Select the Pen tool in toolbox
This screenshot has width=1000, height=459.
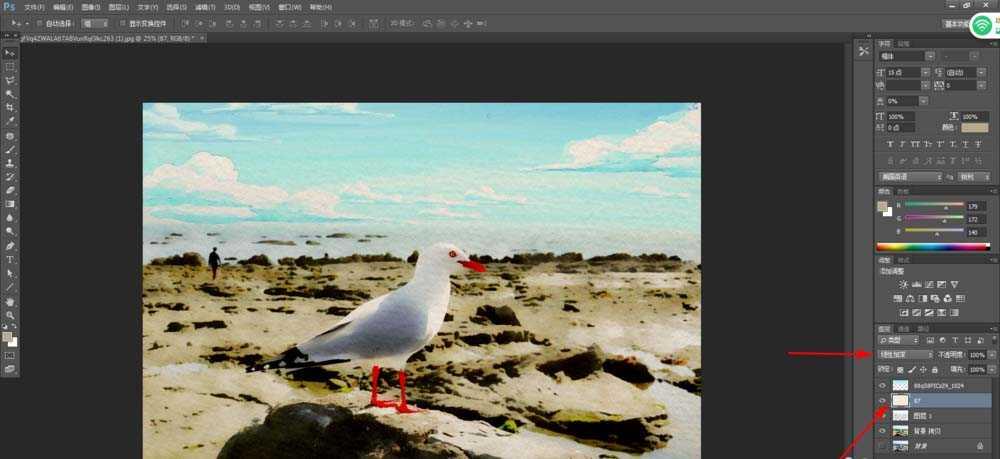coord(10,246)
